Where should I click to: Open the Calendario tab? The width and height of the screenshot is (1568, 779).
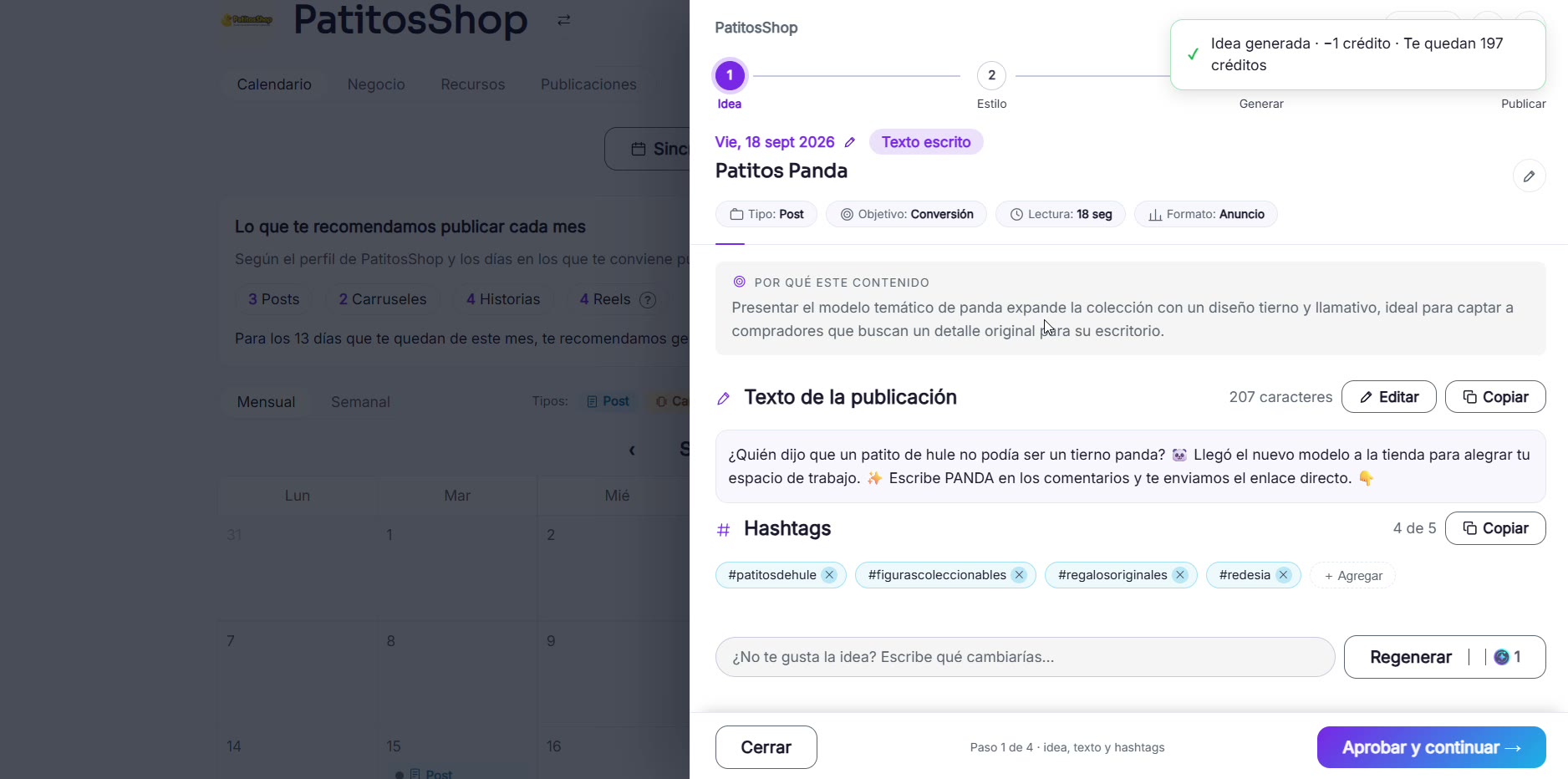click(x=274, y=84)
